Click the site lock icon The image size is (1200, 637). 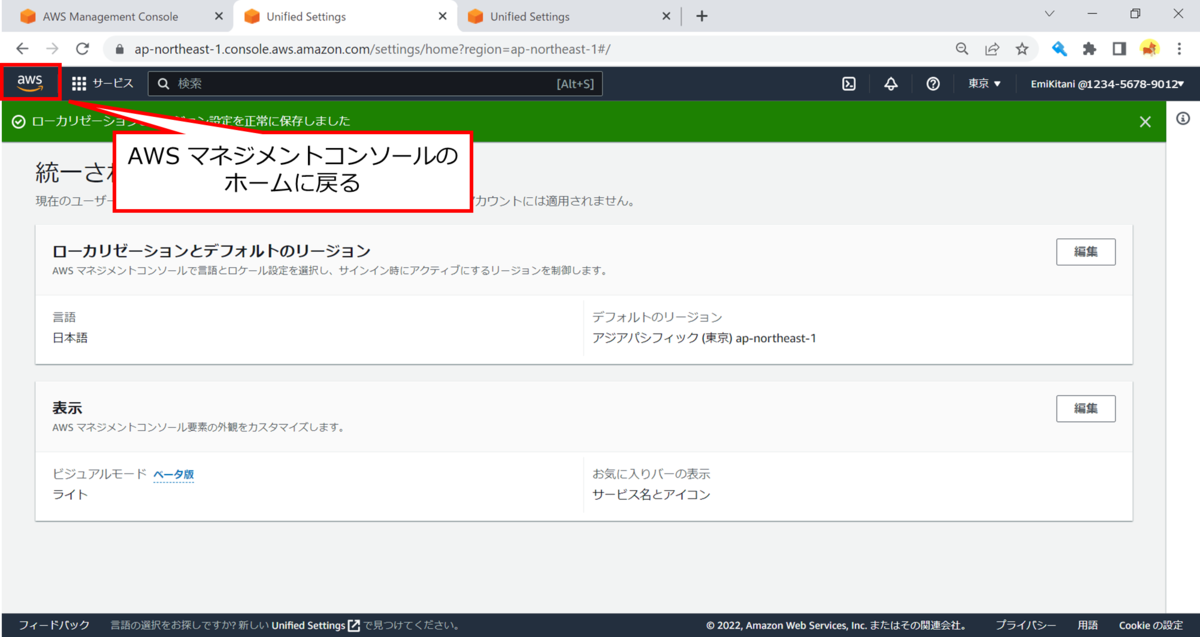point(120,48)
